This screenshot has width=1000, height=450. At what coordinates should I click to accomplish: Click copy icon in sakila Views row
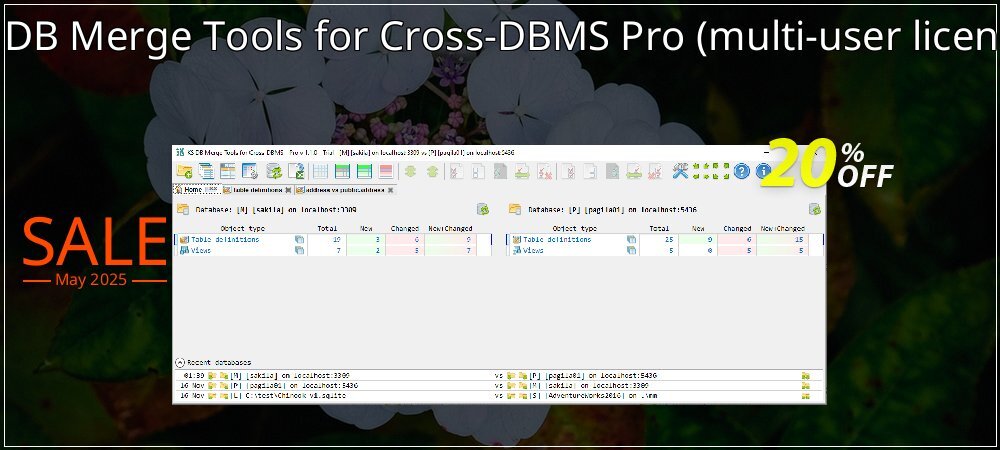pyautogui.click(x=299, y=250)
